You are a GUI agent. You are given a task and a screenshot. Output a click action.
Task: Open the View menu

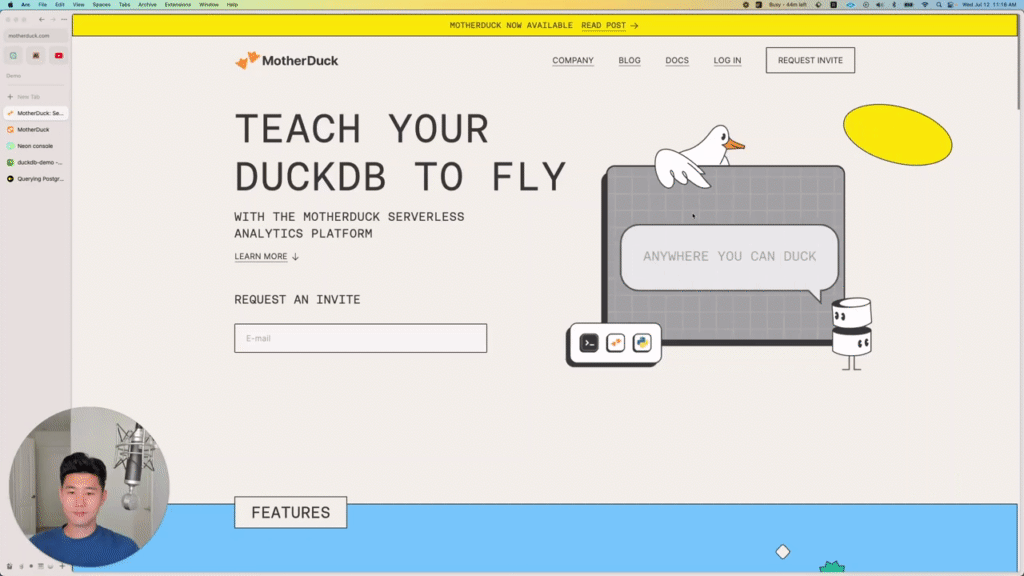[78, 5]
